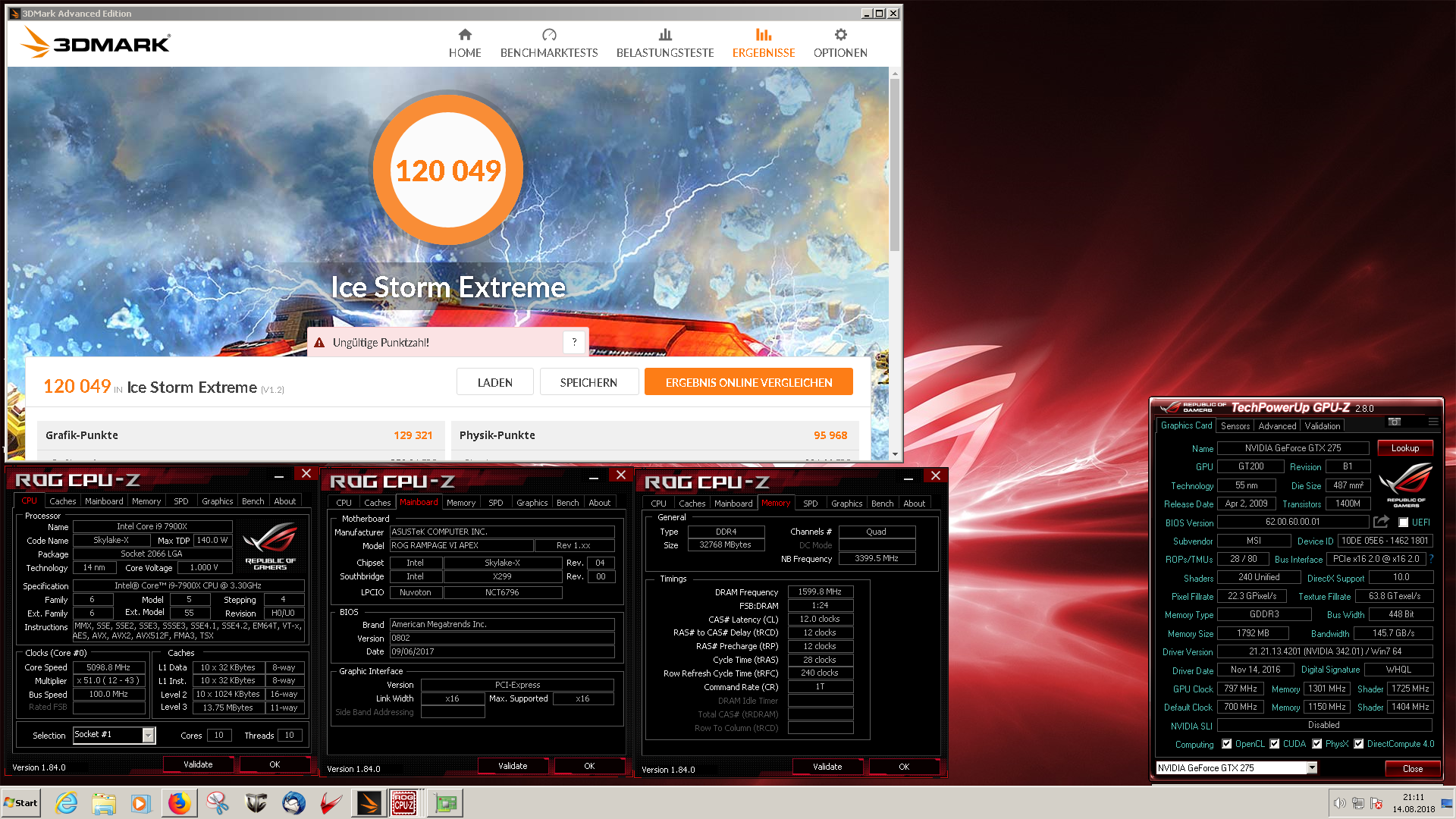This screenshot has width=1456, height=819.
Task: Click the SPEICHERN button
Action: pos(588,382)
